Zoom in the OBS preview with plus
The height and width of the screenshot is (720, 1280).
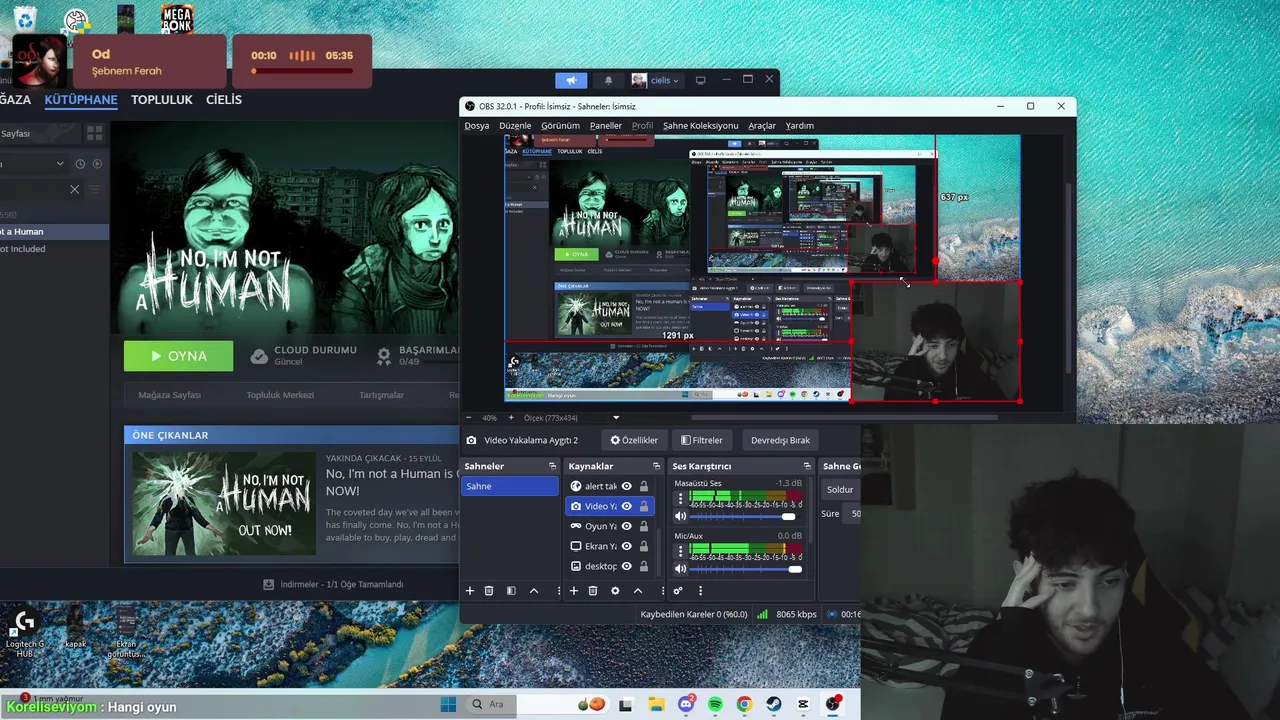511,418
